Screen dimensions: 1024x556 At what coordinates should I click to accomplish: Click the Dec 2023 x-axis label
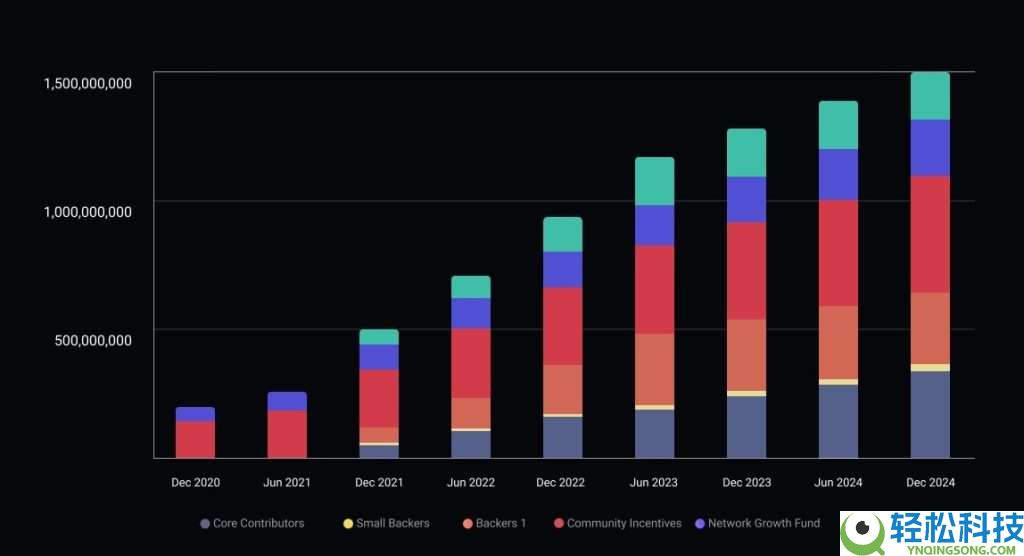746,483
